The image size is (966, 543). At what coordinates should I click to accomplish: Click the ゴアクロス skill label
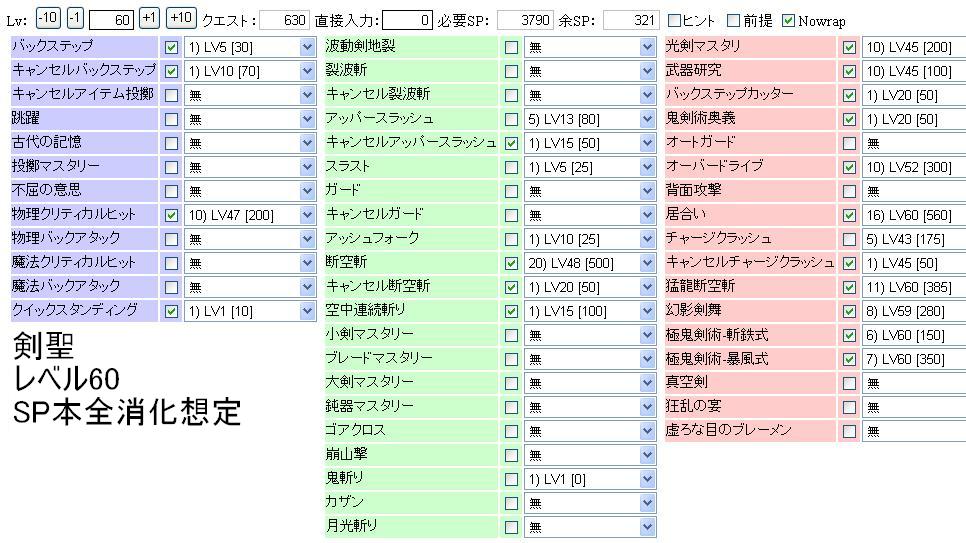point(355,430)
